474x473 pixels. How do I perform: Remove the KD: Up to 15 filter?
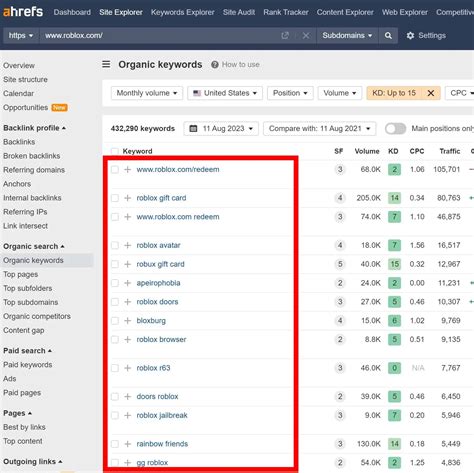[x=431, y=93]
